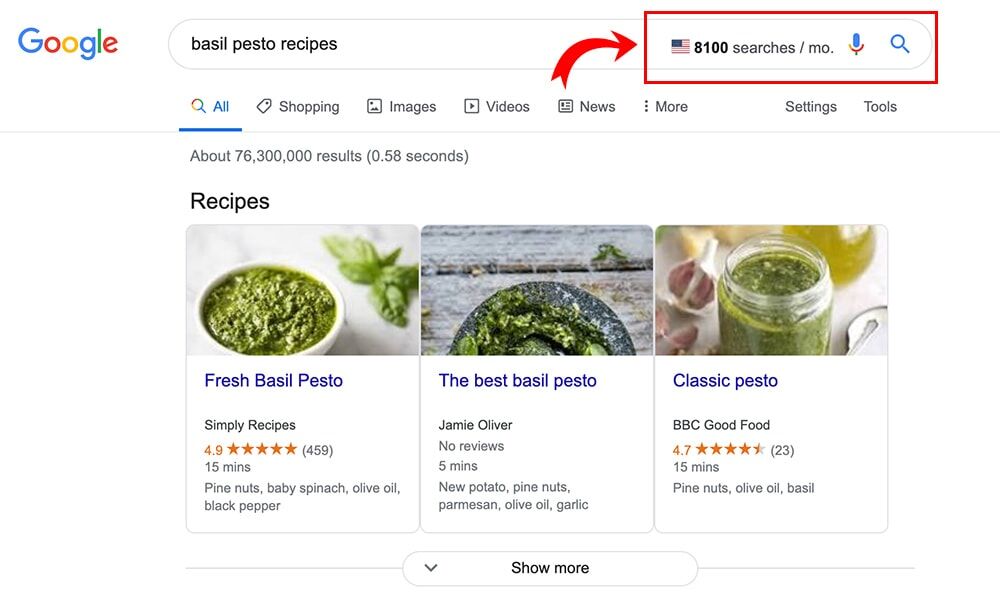The width and height of the screenshot is (1000, 614).
Task: Click the Jamie Oliver pesto mortar thumbnail
Action: click(537, 290)
